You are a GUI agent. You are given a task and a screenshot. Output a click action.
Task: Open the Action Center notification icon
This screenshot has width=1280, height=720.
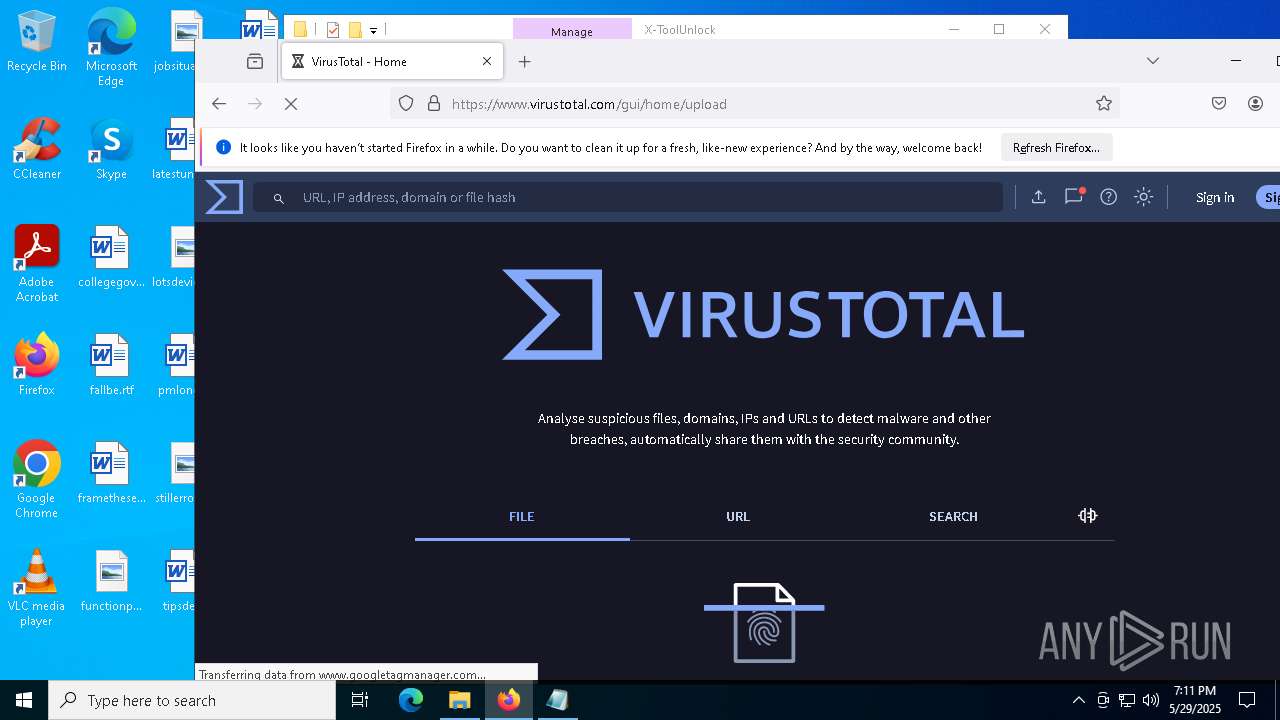click(x=1247, y=700)
